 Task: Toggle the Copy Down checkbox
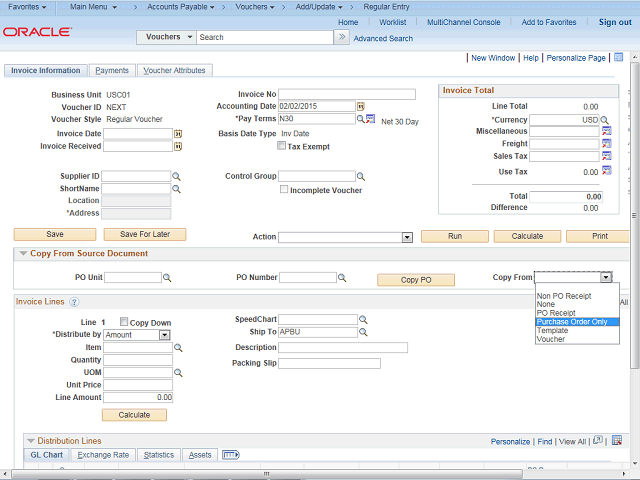(124, 322)
